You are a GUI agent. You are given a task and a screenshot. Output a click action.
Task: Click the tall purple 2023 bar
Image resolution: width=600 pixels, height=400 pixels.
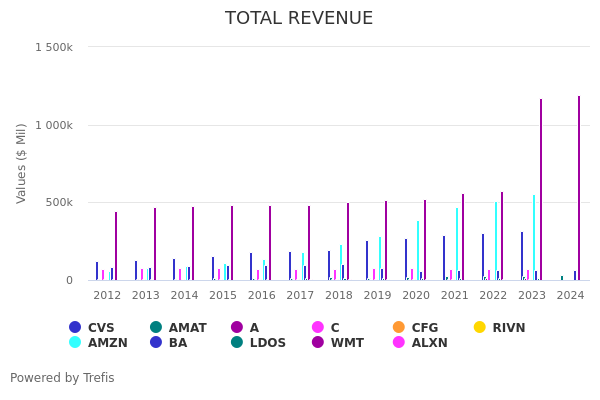pos(541,190)
